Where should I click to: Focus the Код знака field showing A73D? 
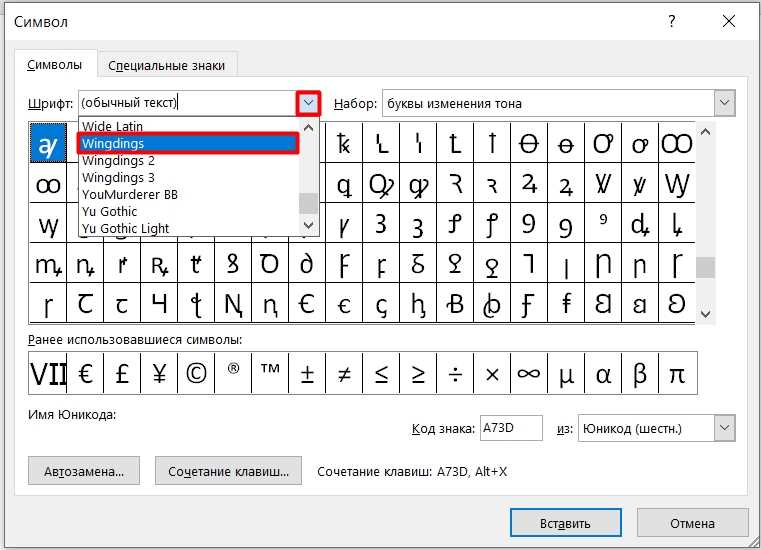pyautogui.click(x=511, y=428)
